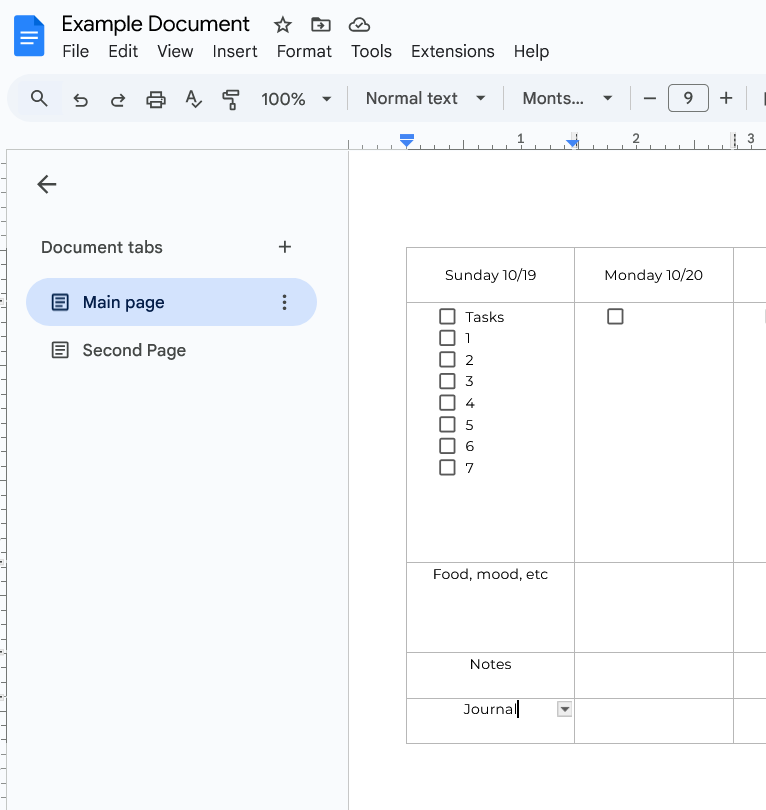Click the undo arrow icon
The width and height of the screenshot is (766, 810).
pyautogui.click(x=81, y=99)
